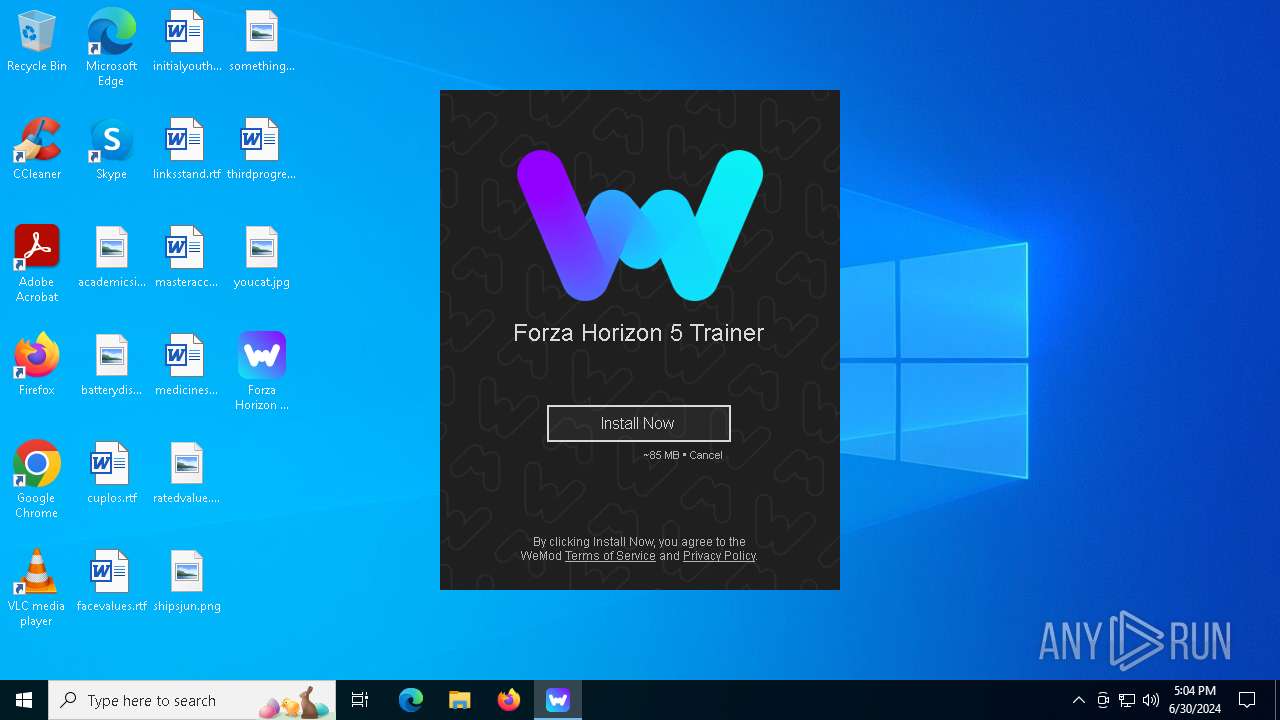Select the "Forza Horizon 5 Trainer" title text
This screenshot has height=720, width=1280.
(x=639, y=333)
